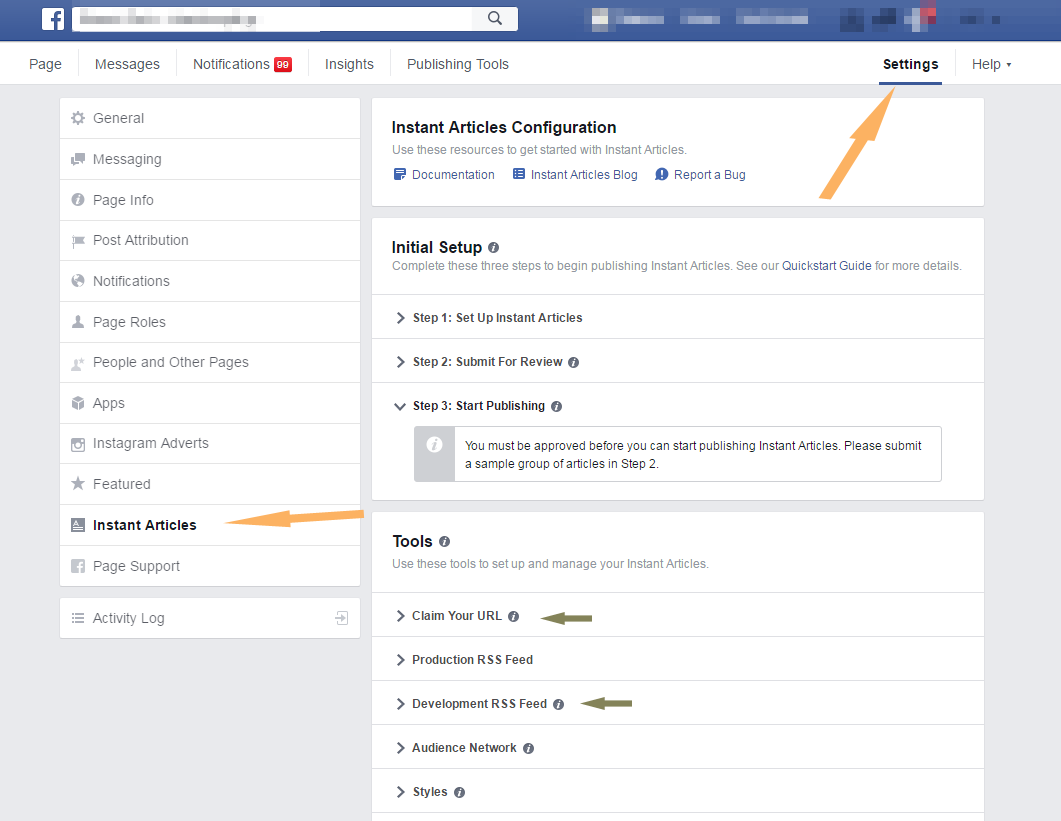Open Page Roles settings

(x=210, y=321)
